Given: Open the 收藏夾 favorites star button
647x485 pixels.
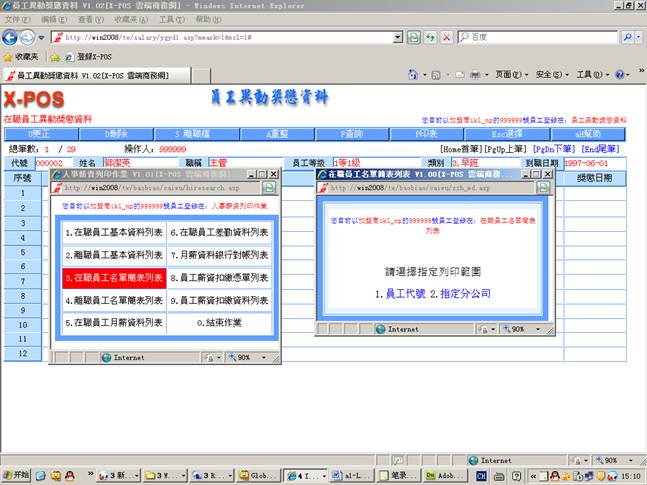Looking at the screenshot, I should click(21, 57).
